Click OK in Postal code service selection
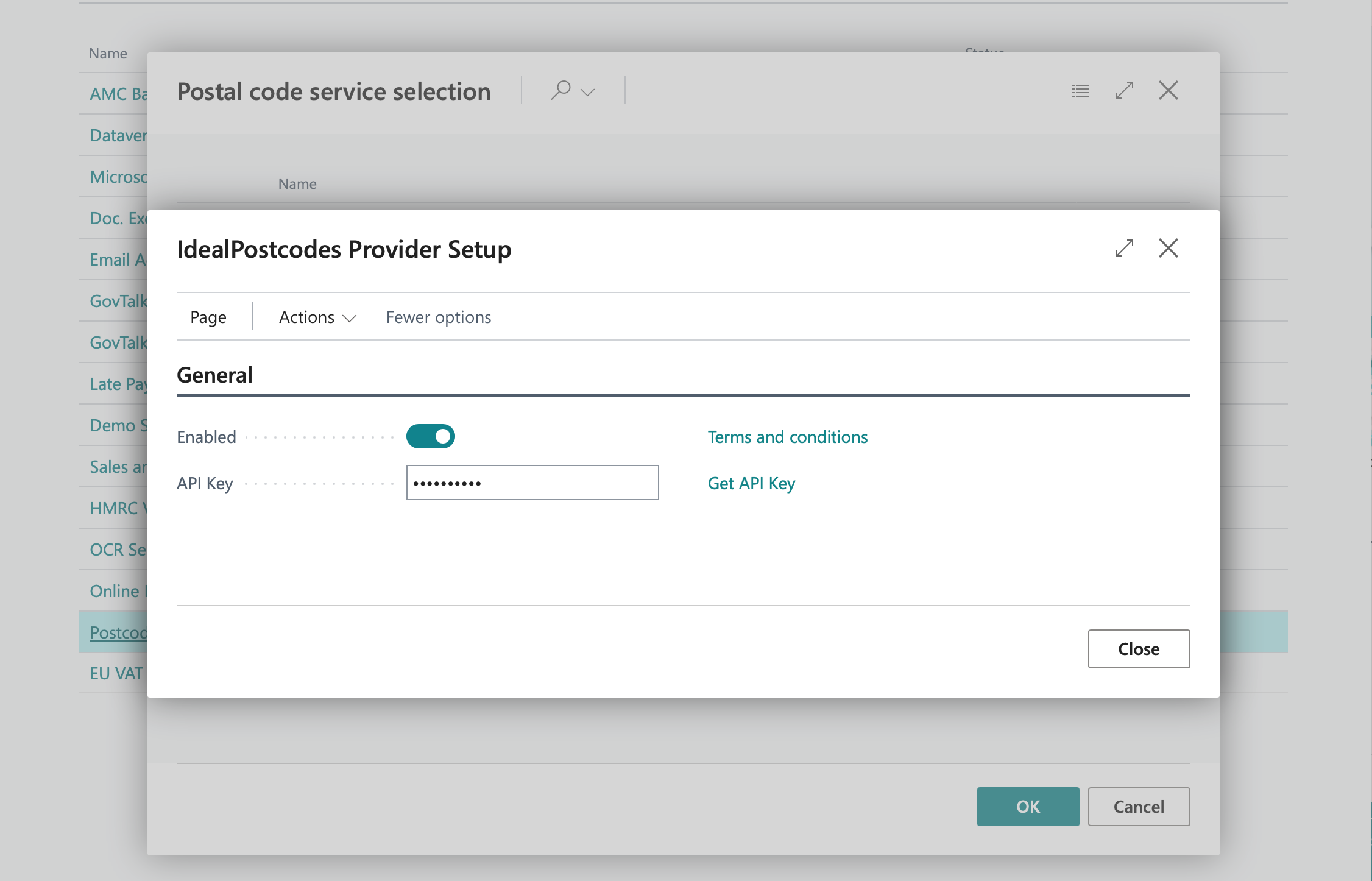 tap(1028, 807)
